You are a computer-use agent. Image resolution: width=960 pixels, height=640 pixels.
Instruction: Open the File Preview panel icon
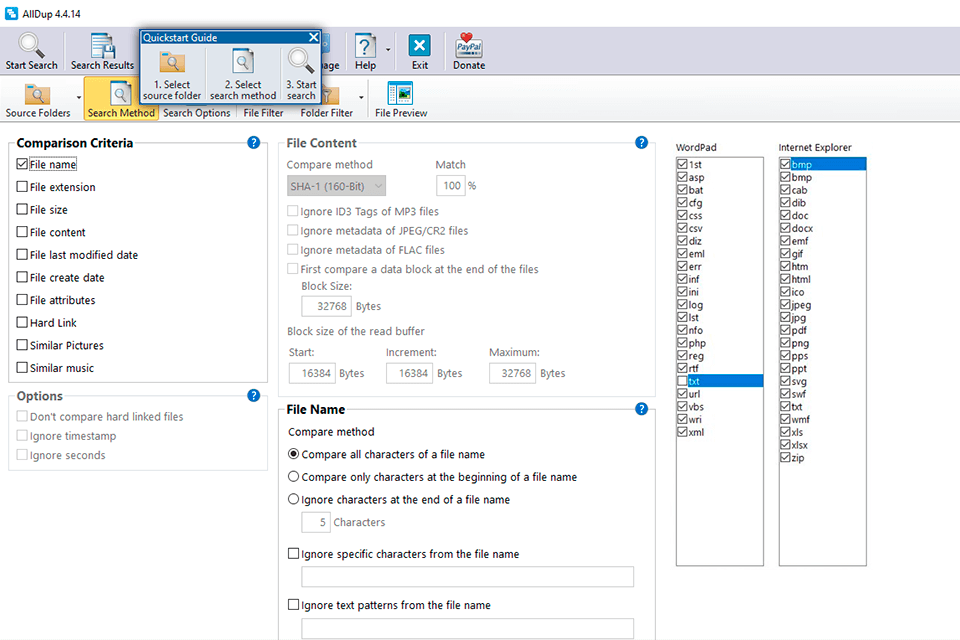point(399,92)
